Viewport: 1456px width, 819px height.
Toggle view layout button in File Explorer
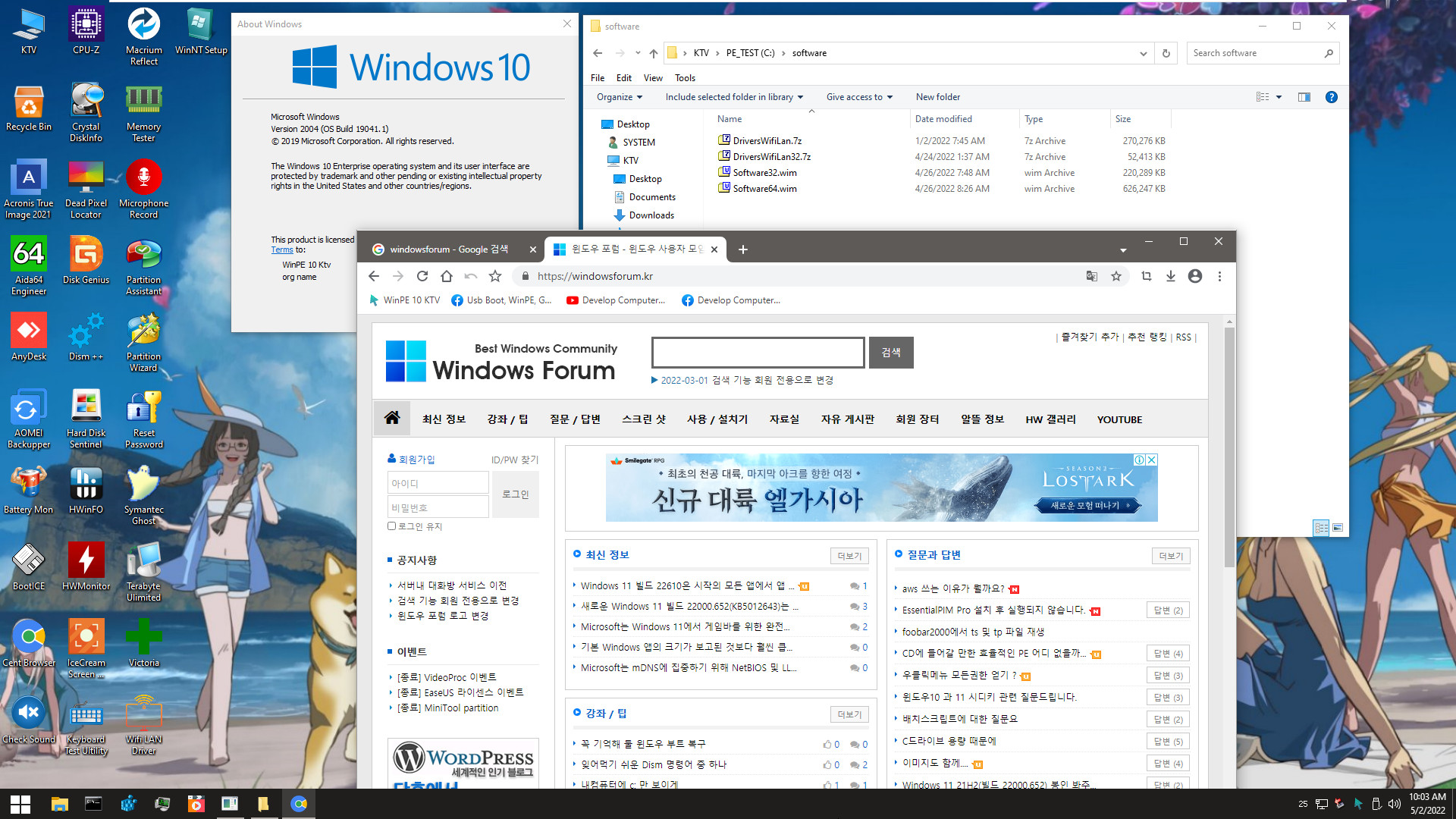(1304, 96)
